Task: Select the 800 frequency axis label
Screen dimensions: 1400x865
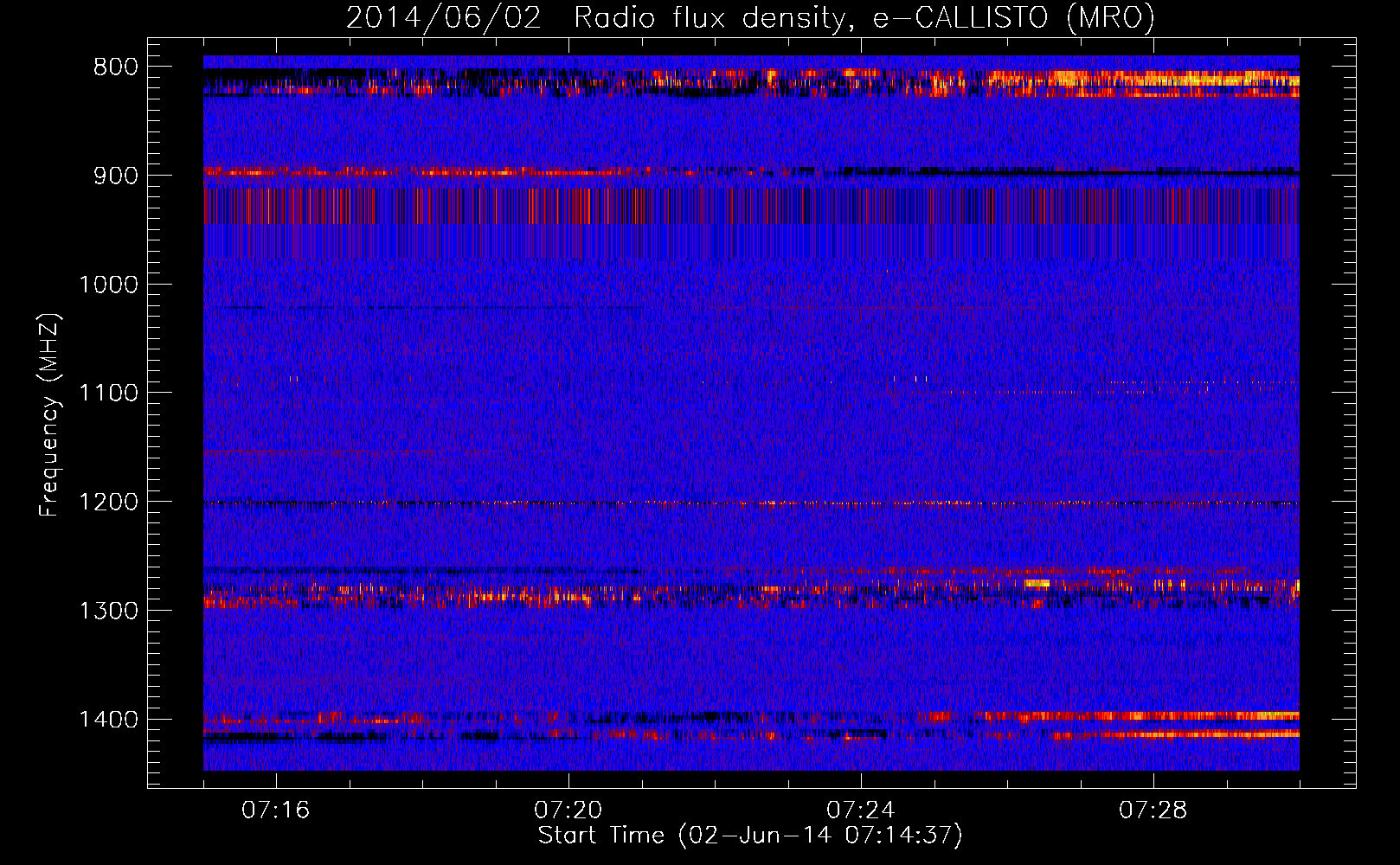Action: click(x=116, y=67)
